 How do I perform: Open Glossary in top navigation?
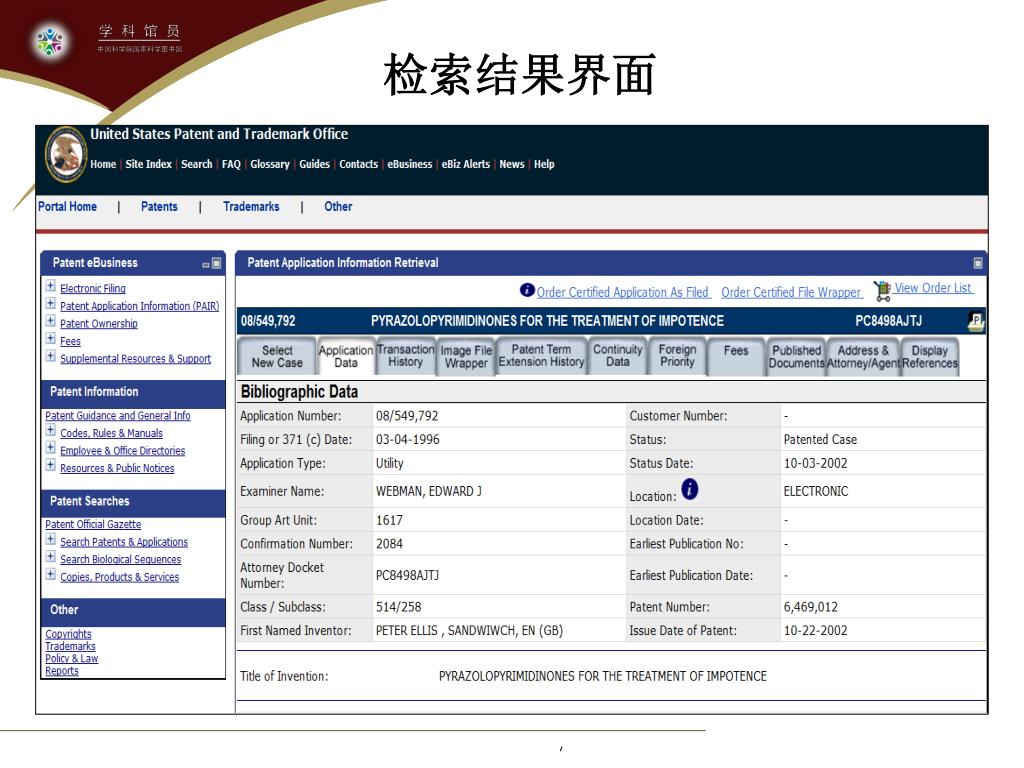click(270, 165)
